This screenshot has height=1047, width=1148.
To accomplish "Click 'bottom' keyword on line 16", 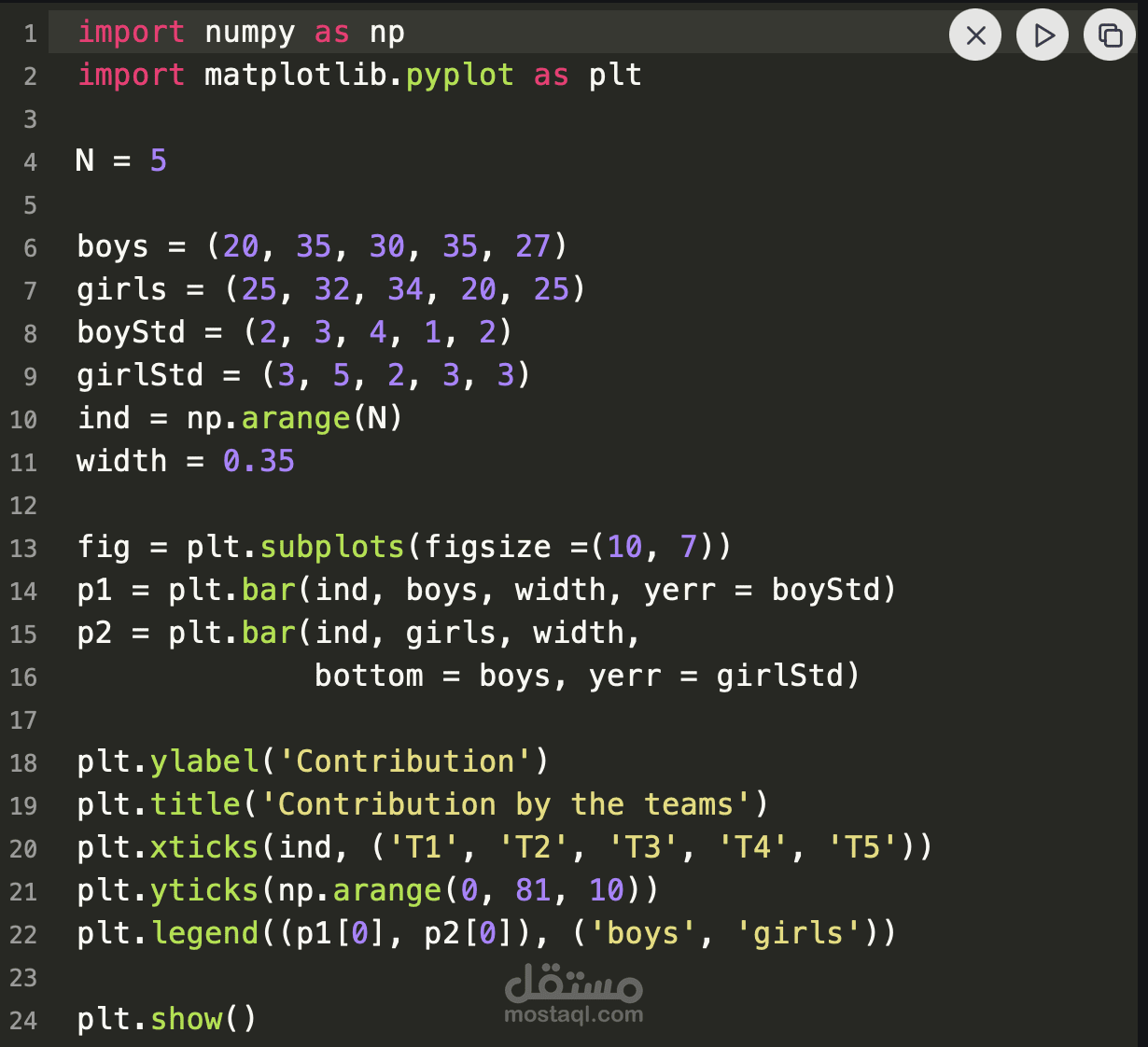I will 369,676.
